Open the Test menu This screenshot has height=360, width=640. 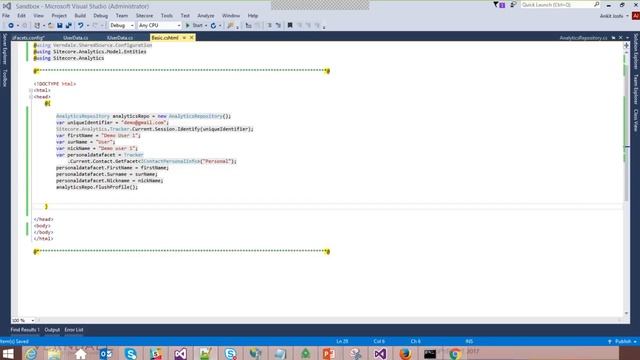coord(185,16)
